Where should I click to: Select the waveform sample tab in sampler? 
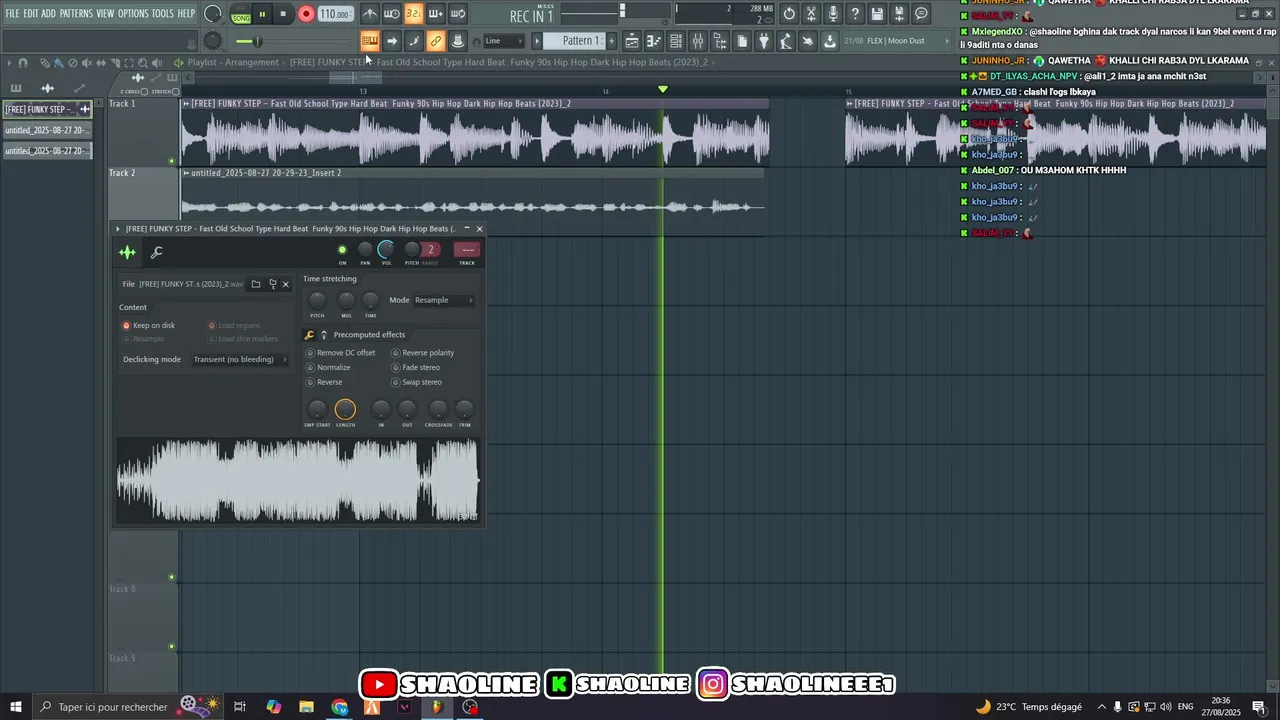pos(127,252)
